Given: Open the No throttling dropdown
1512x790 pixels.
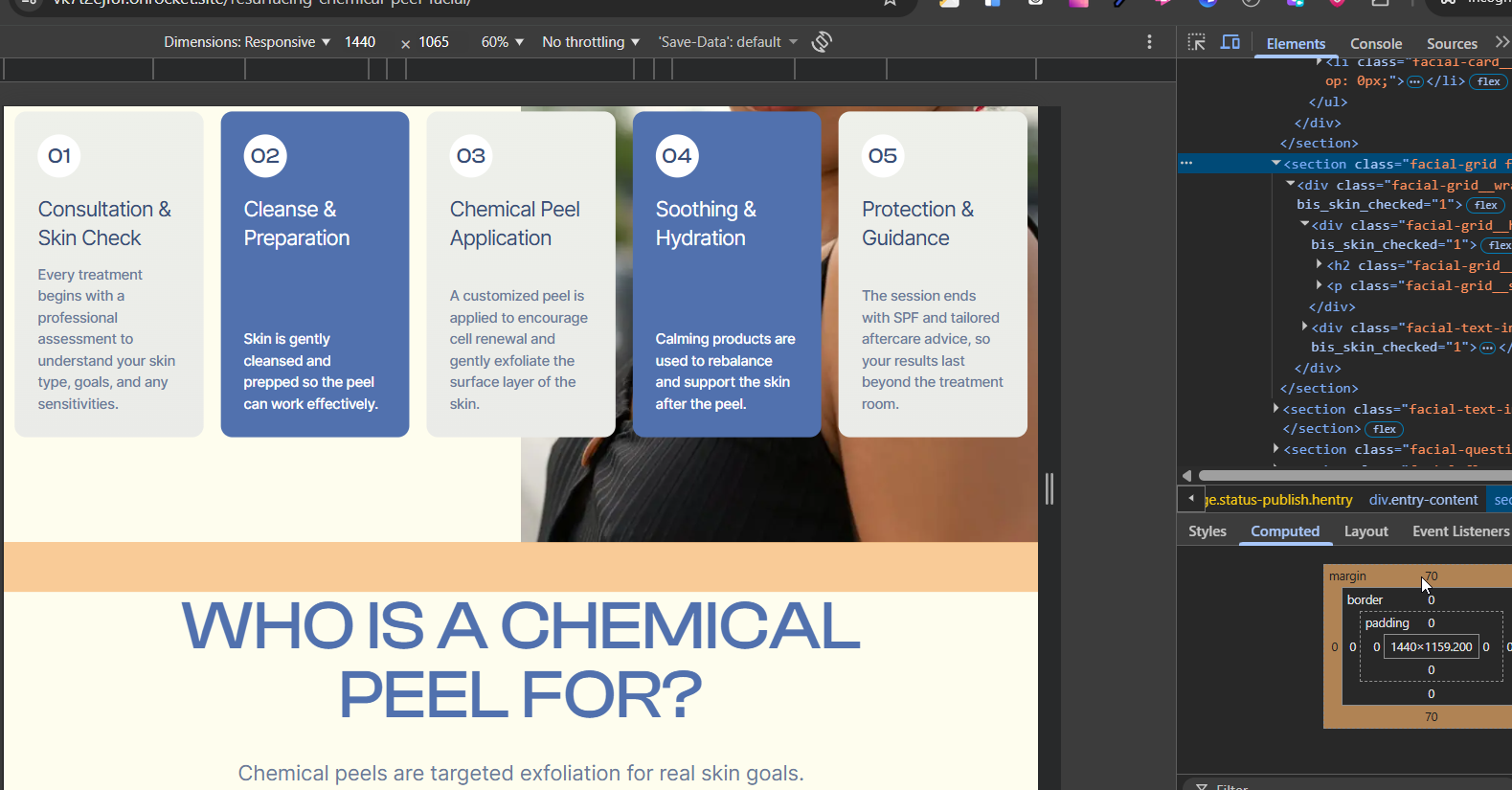Looking at the screenshot, I should 590,42.
